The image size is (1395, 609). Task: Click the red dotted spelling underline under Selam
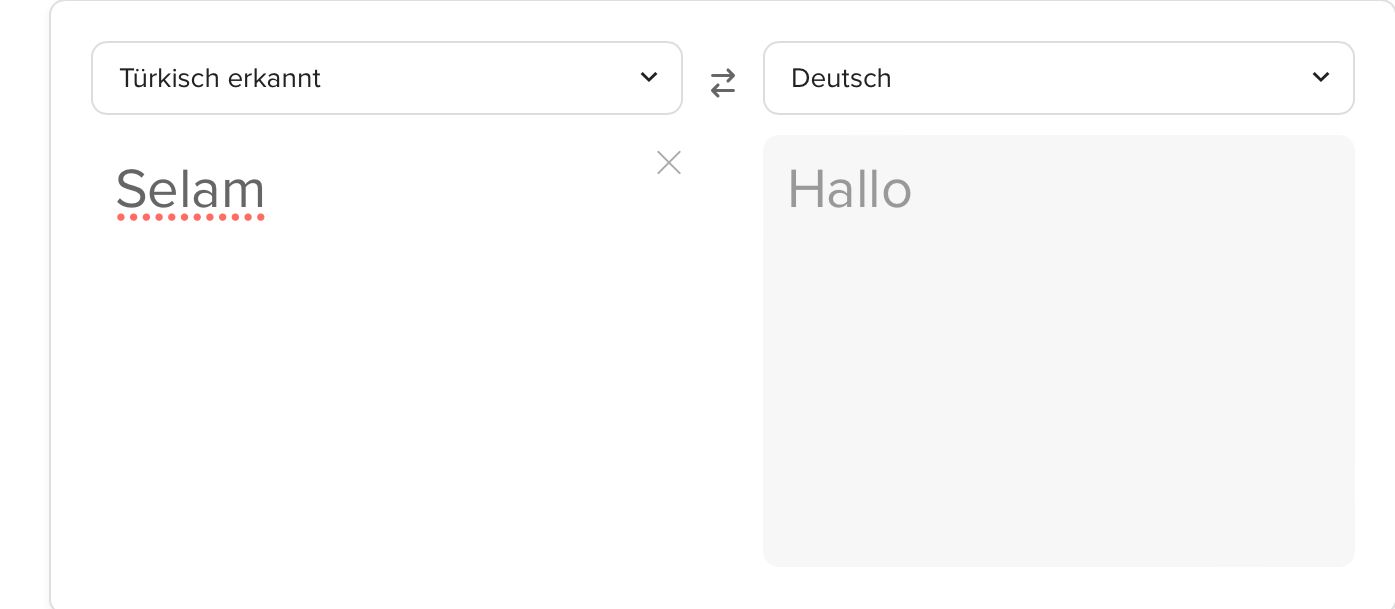(x=190, y=217)
